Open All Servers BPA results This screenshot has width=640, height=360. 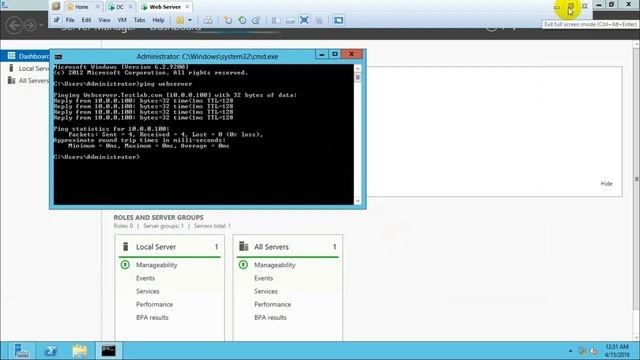[x=270, y=318]
